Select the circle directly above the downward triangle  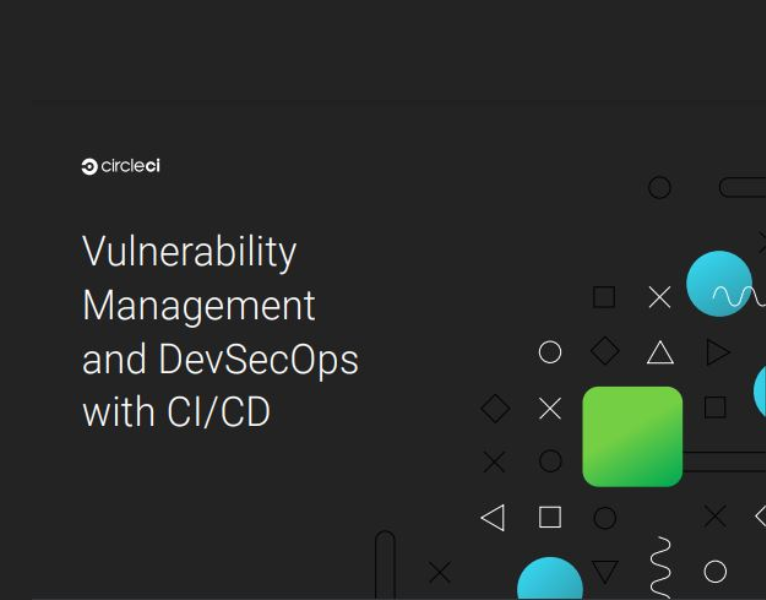point(605,518)
